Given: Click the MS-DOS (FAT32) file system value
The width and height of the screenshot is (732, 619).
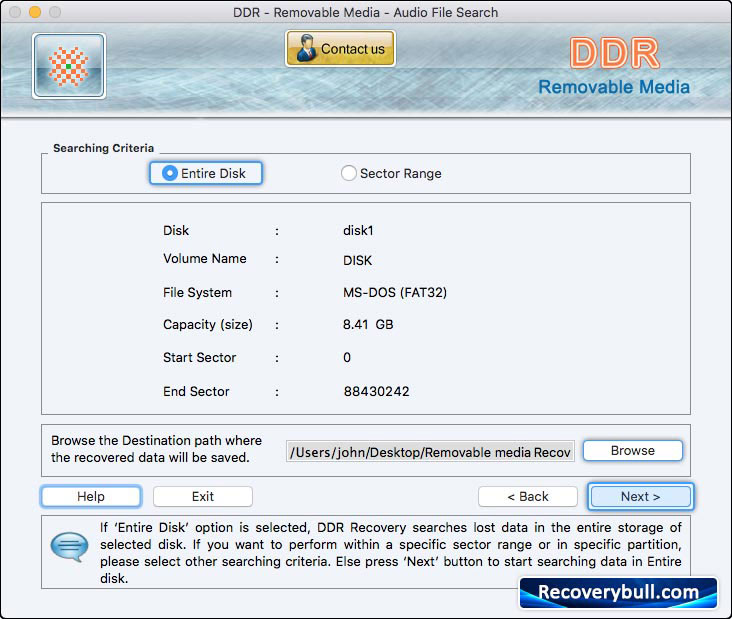Looking at the screenshot, I should coord(394,293).
